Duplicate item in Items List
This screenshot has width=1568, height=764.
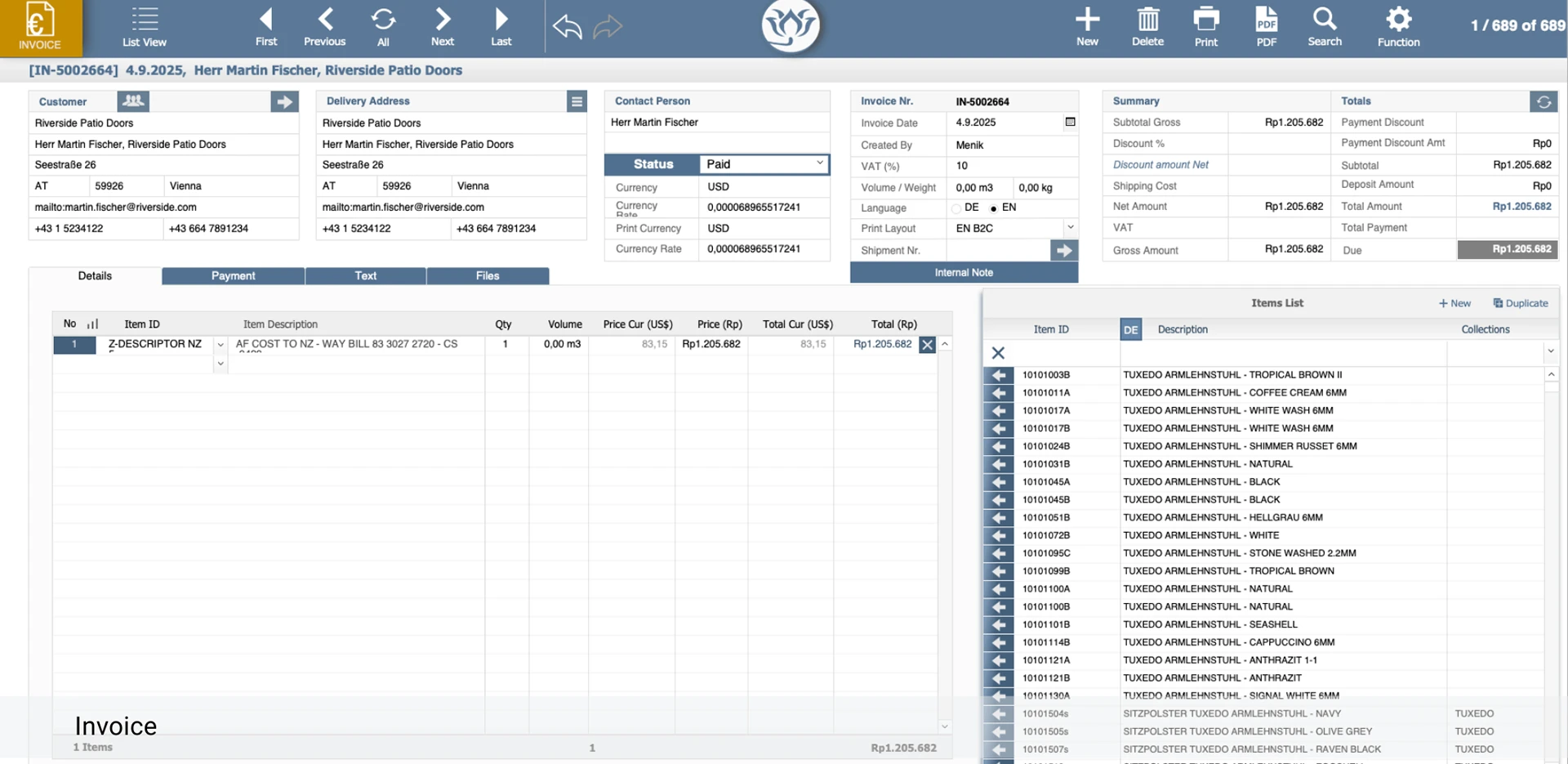pos(1520,303)
